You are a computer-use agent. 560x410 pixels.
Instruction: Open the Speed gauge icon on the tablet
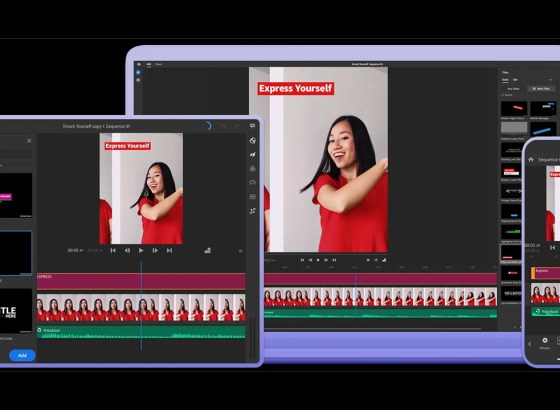click(x=252, y=182)
